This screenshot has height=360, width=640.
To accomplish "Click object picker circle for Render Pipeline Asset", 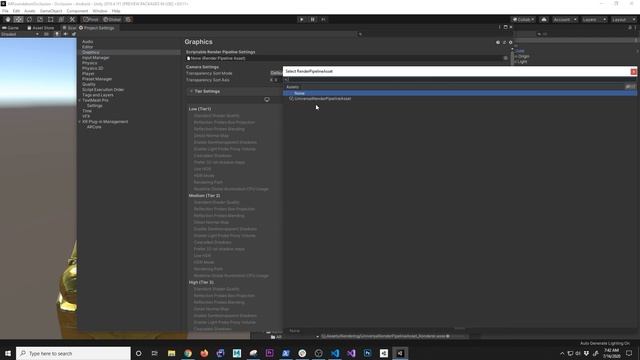I will pos(506,58).
